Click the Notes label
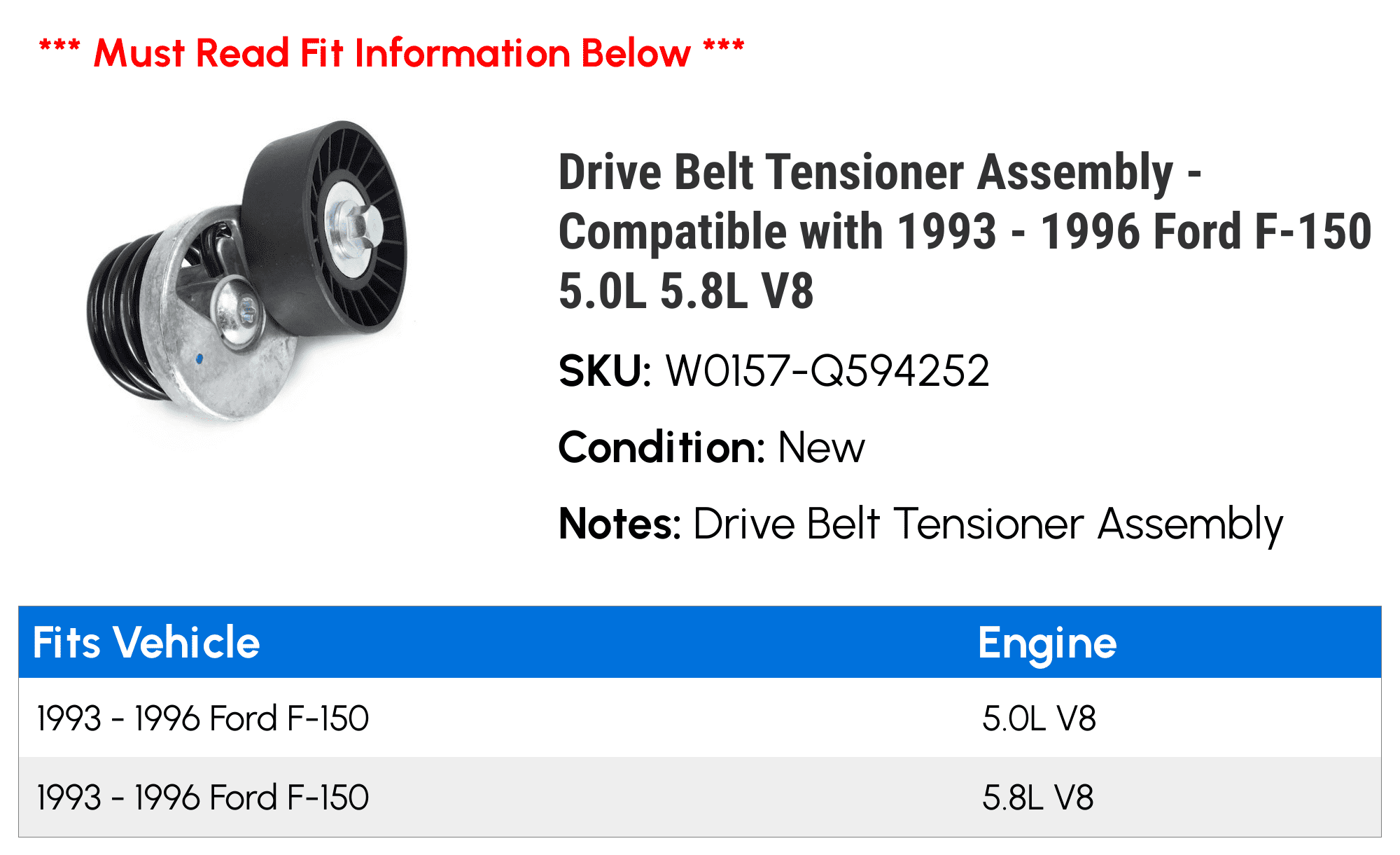 [x=619, y=524]
